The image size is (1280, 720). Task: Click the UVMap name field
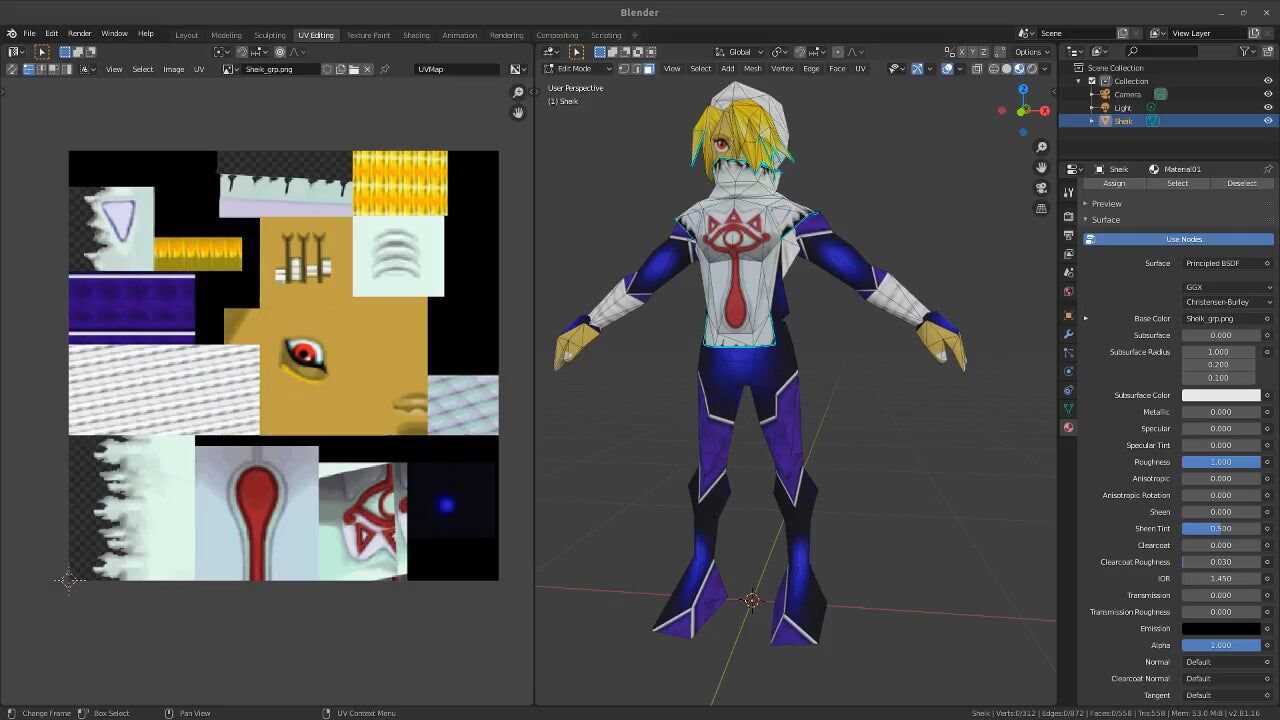[457, 69]
